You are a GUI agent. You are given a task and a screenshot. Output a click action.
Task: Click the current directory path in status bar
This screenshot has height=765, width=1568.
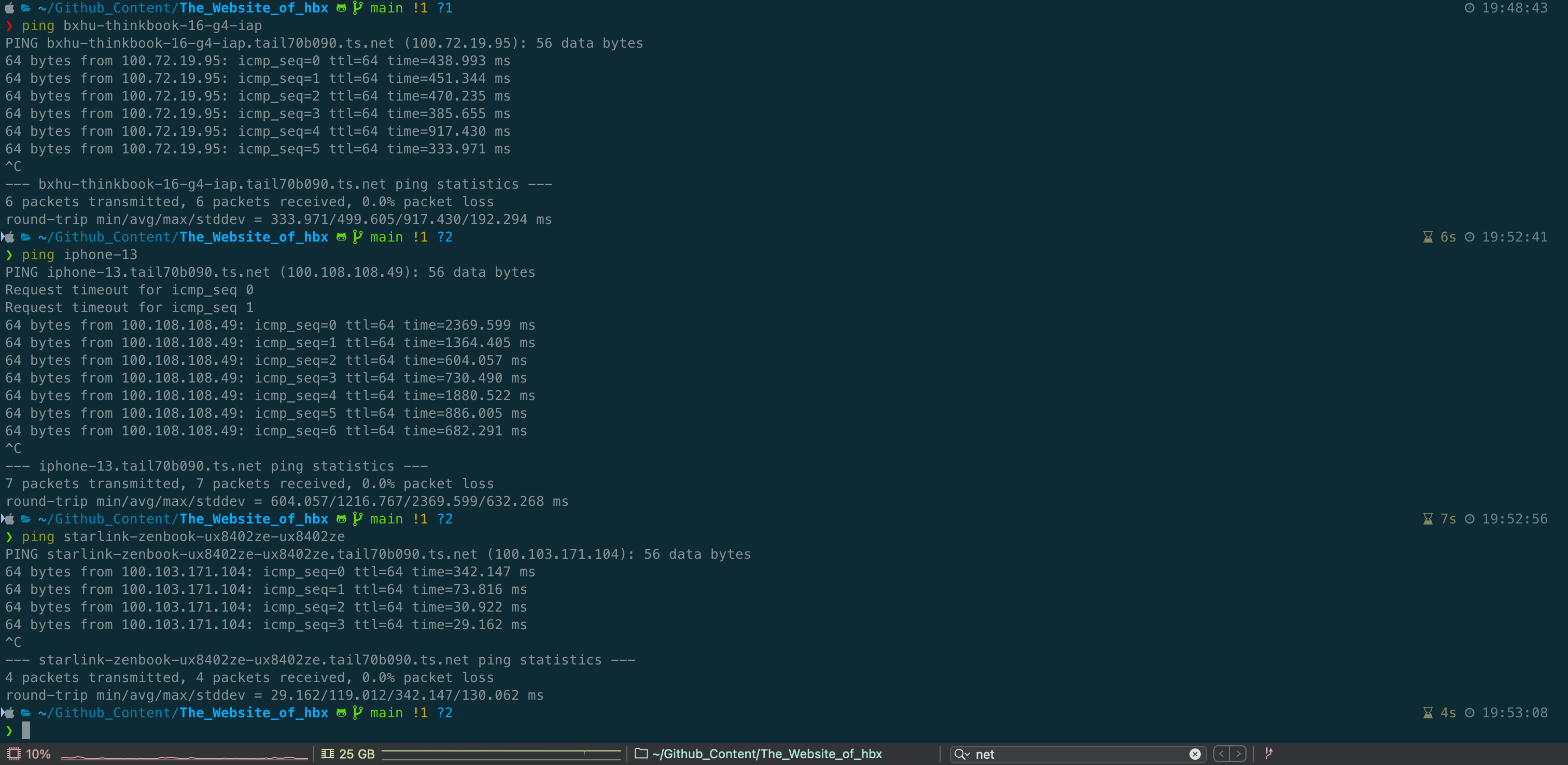[x=767, y=754]
